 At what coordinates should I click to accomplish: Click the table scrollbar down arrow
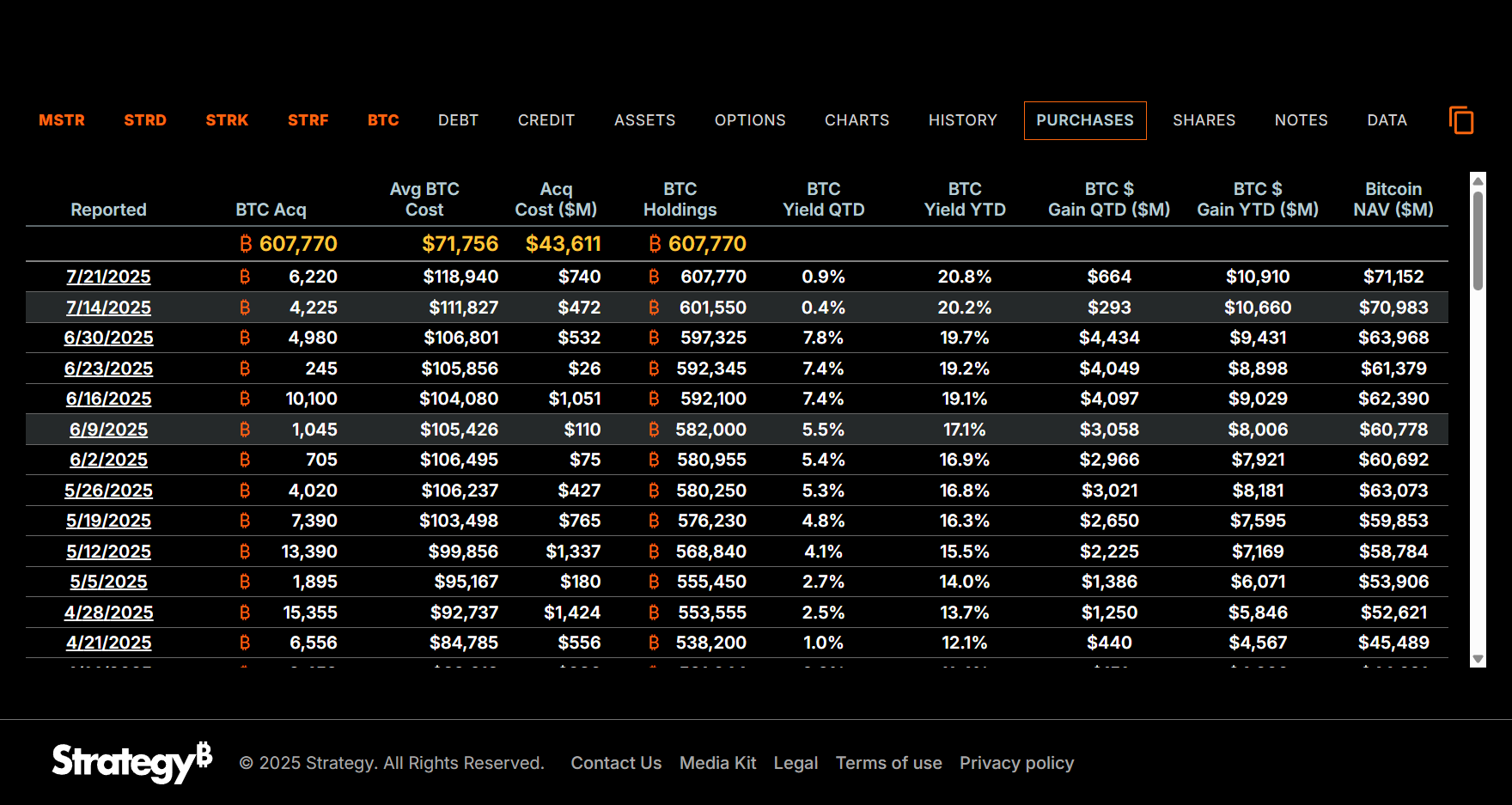[1478, 660]
